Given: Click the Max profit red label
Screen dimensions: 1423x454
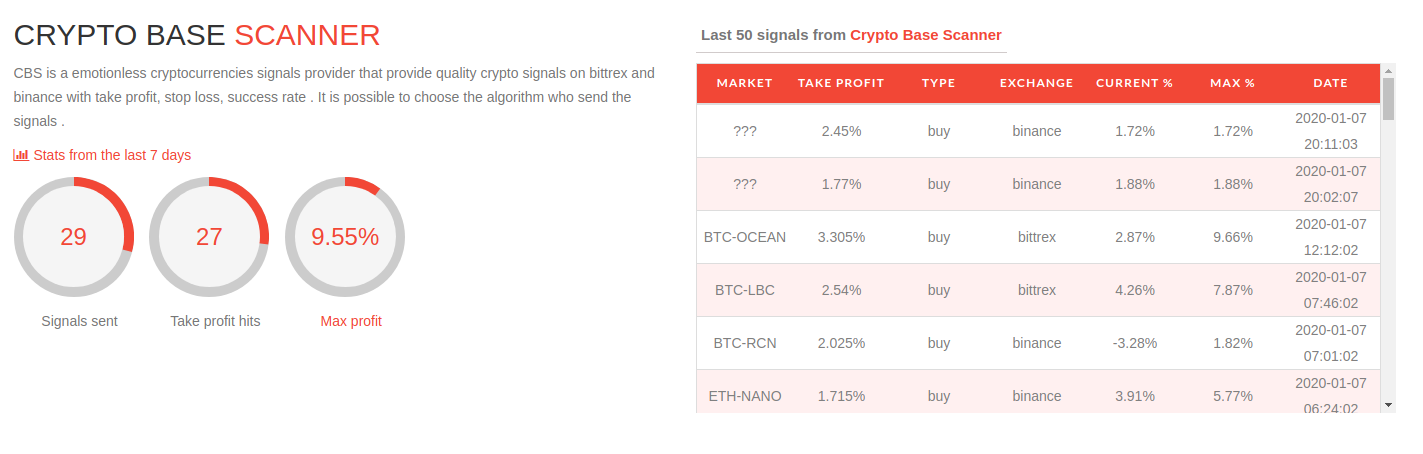Looking at the screenshot, I should coord(351,321).
